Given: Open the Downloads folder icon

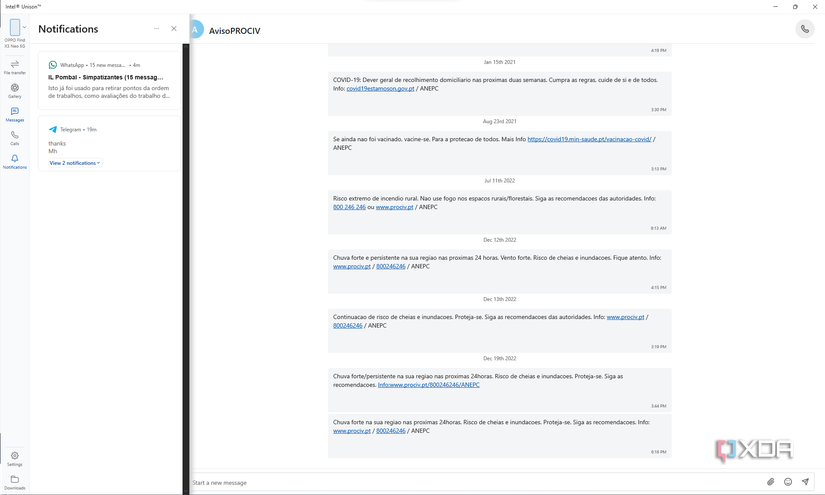Looking at the screenshot, I should point(15,479).
